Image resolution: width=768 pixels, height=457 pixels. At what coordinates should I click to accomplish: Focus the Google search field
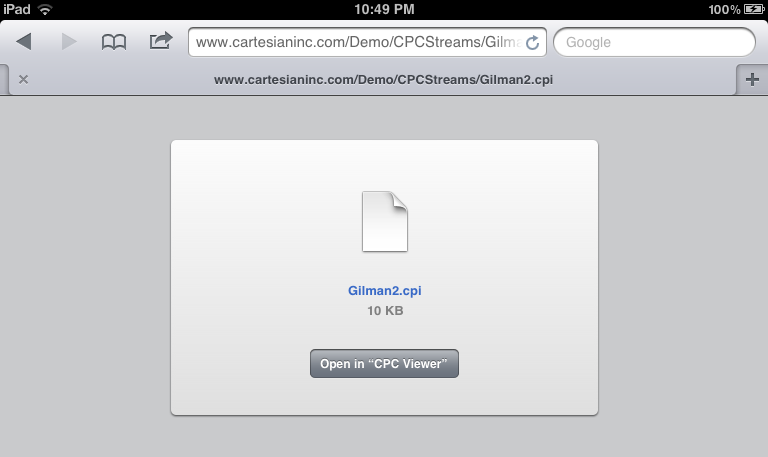click(x=654, y=42)
